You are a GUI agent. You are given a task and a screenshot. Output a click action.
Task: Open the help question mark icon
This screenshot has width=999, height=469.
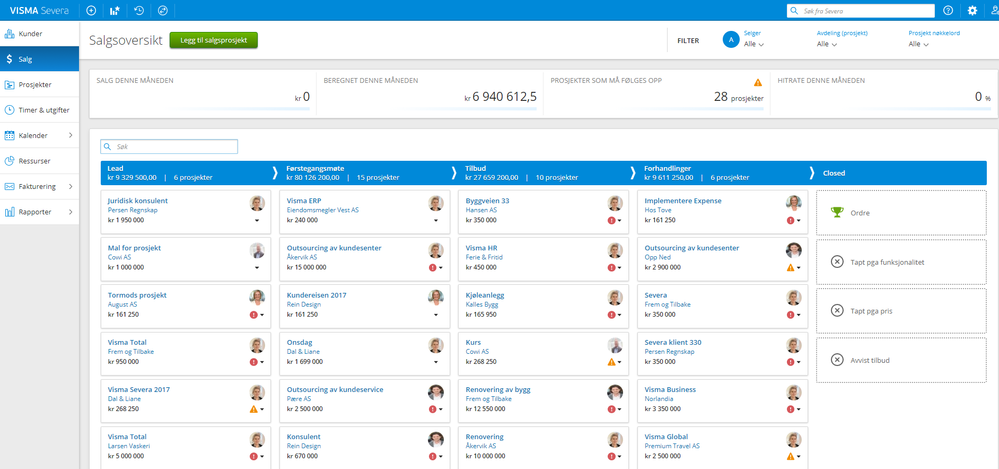click(x=948, y=10)
